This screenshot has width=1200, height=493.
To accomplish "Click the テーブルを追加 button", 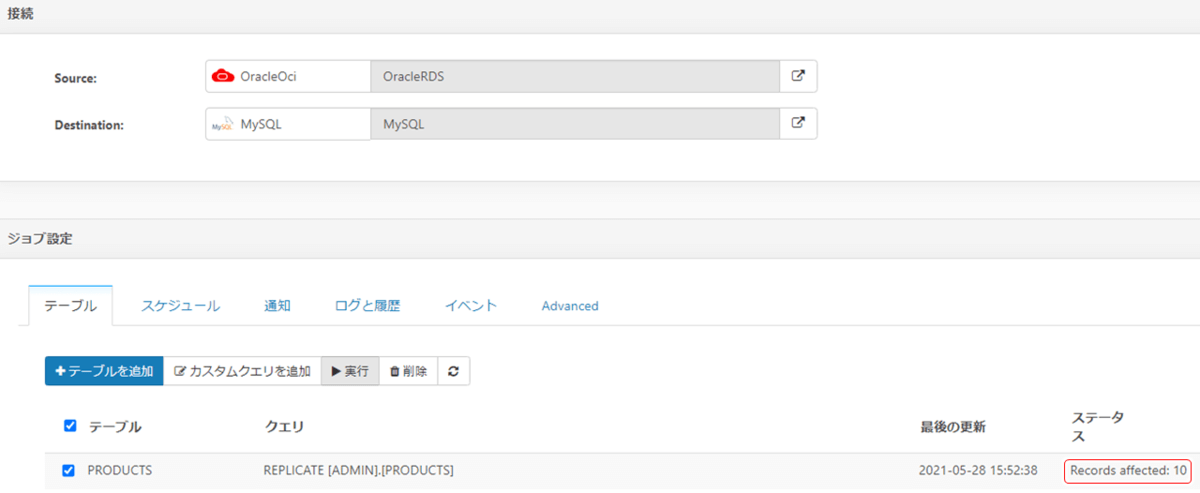I will (x=104, y=371).
